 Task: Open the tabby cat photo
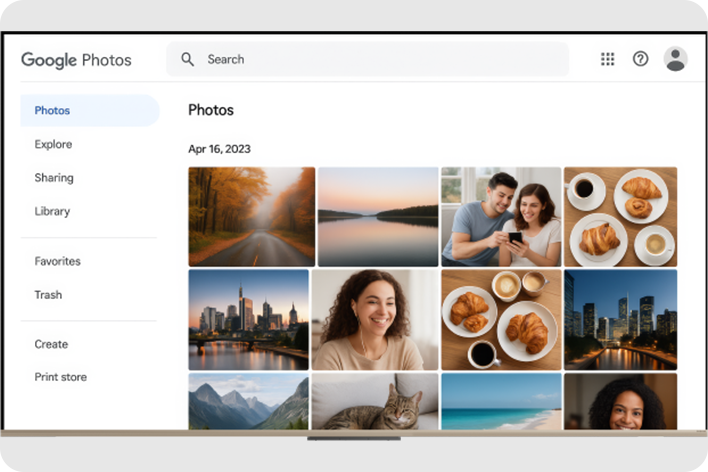coord(375,402)
